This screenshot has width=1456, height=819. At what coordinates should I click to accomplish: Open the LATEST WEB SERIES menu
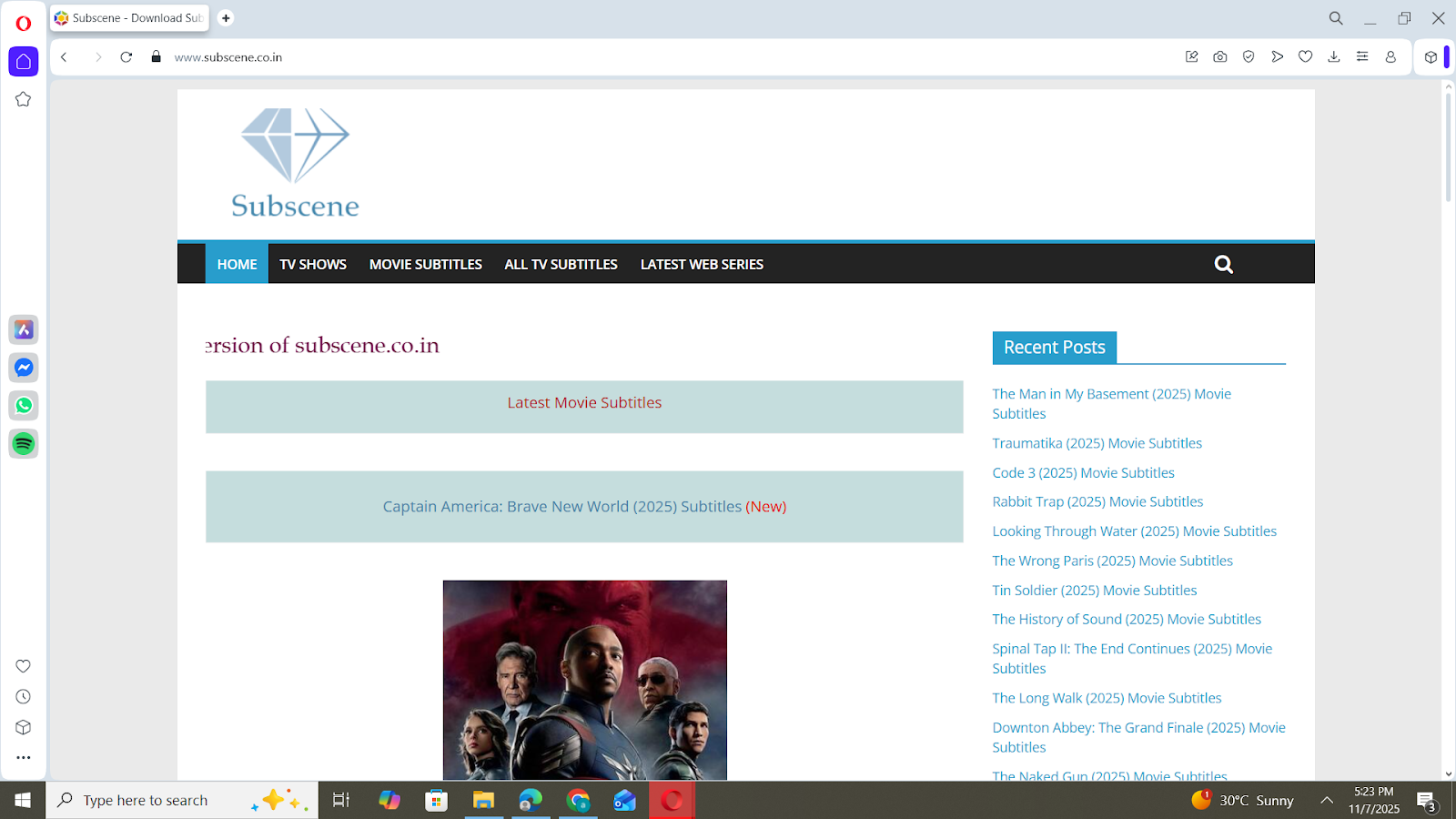click(702, 263)
